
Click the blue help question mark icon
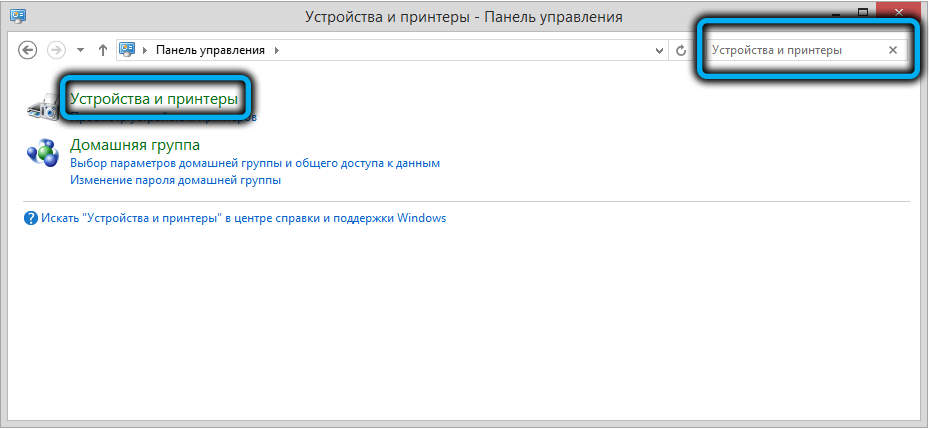30,218
